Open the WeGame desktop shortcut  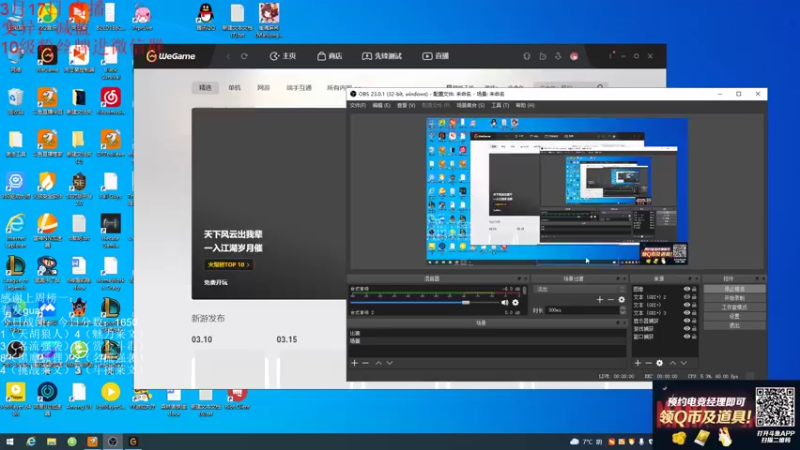pos(47,58)
